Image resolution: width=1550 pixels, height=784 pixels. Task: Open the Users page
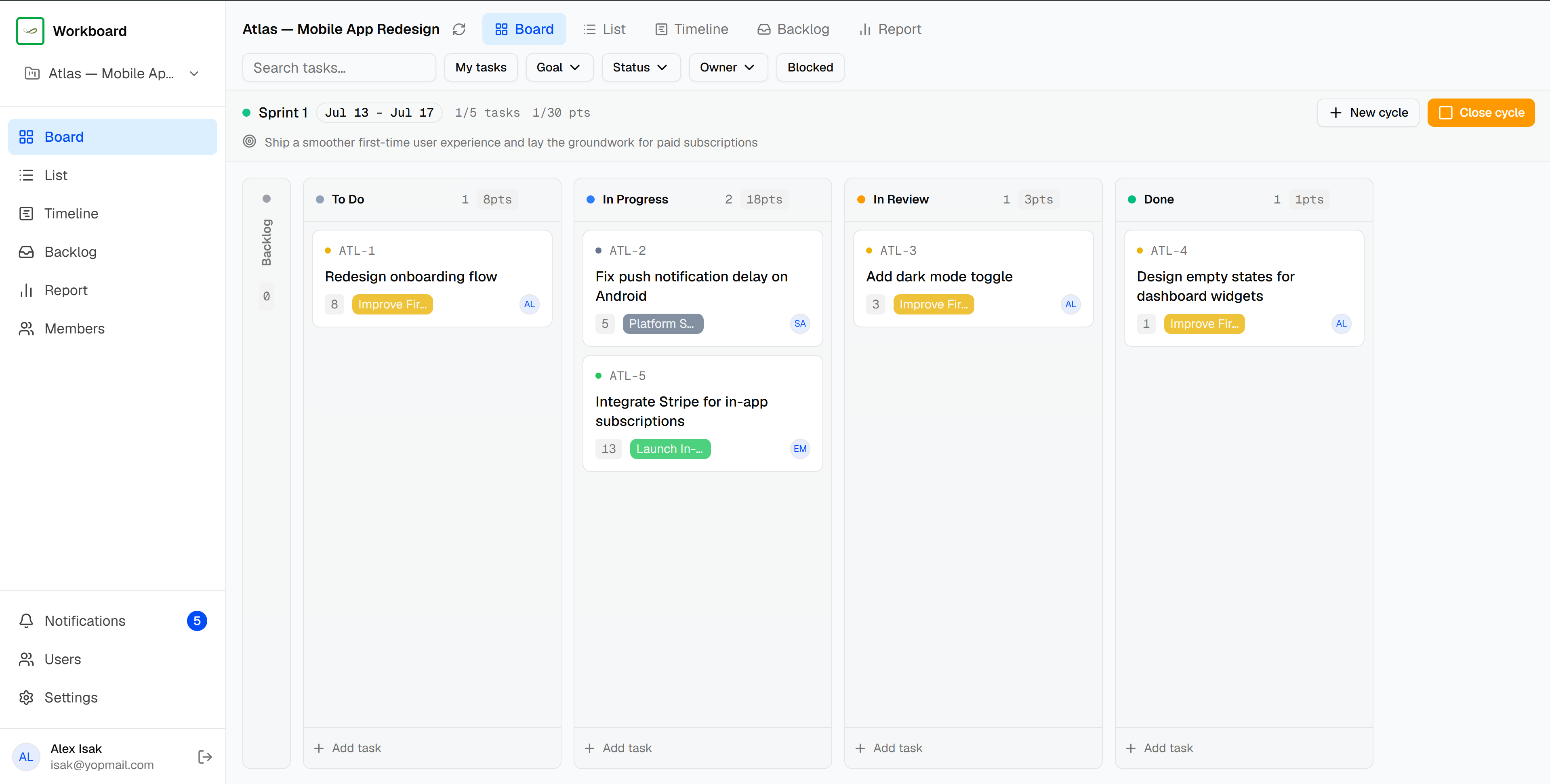click(113, 660)
